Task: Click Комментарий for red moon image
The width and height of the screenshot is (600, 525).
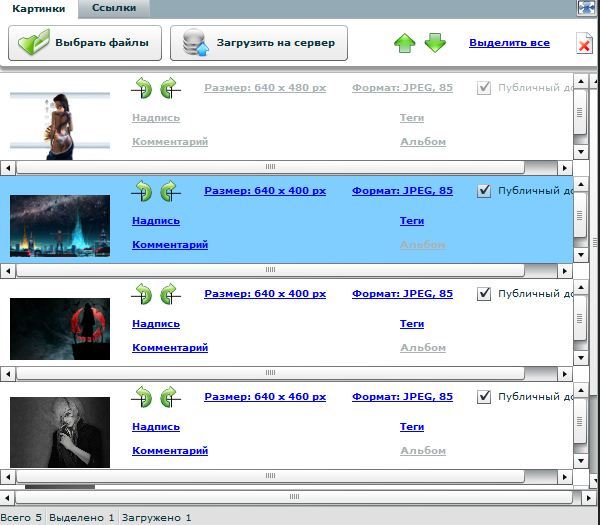Action: 170,347
